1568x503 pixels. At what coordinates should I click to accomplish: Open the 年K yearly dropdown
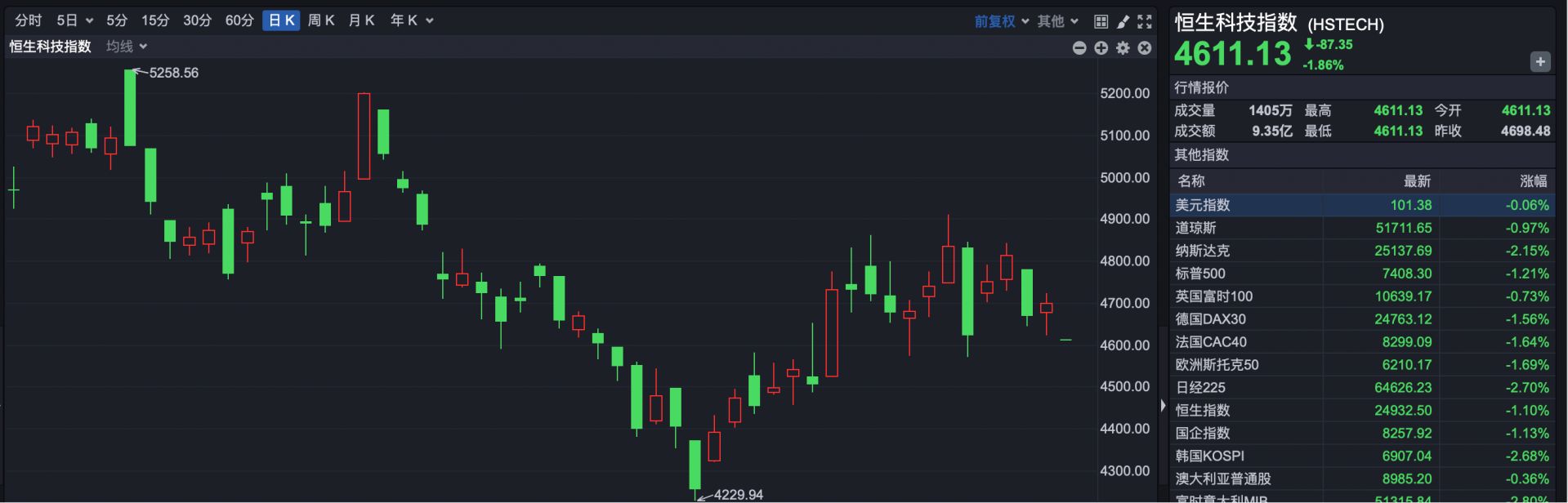tap(411, 20)
